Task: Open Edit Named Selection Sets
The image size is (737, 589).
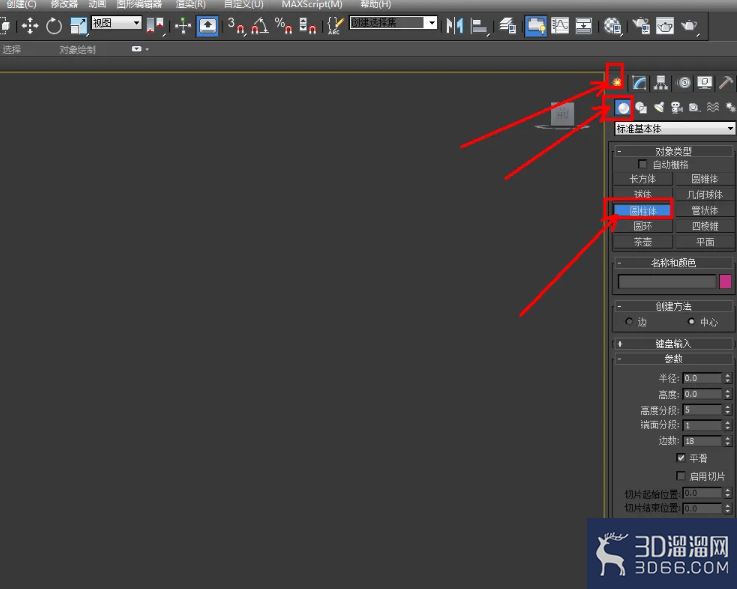Action: [x=335, y=25]
